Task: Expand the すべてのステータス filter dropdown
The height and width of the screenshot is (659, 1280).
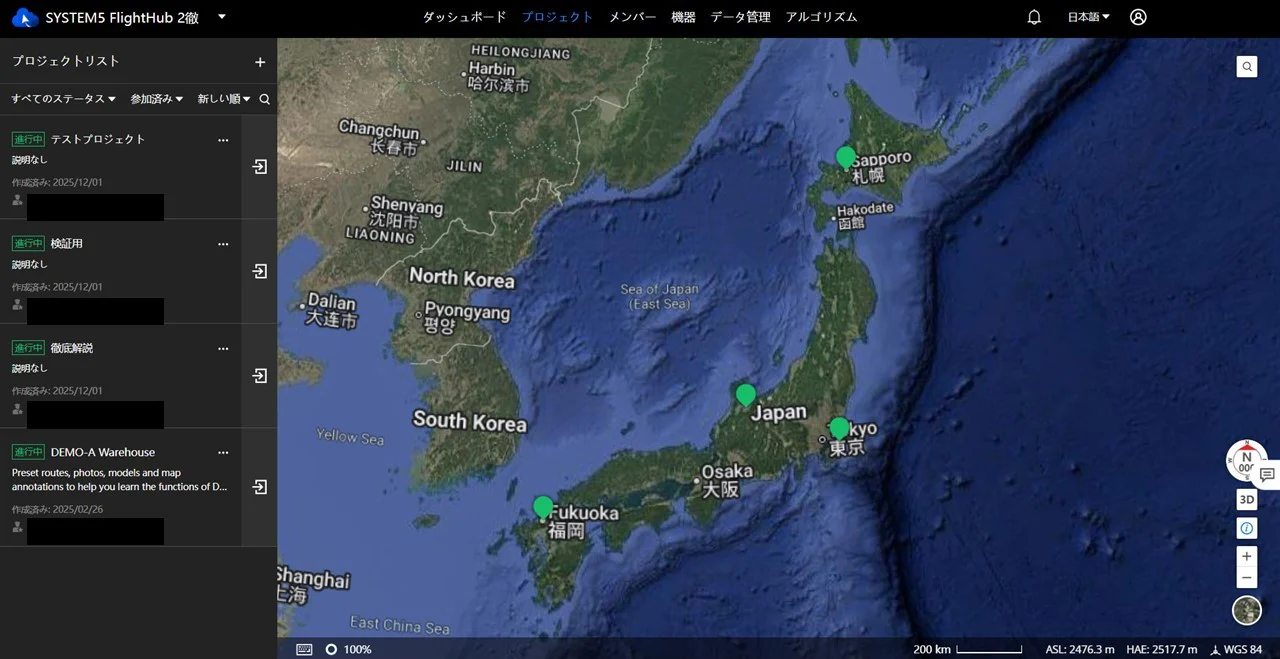Action: [63, 99]
